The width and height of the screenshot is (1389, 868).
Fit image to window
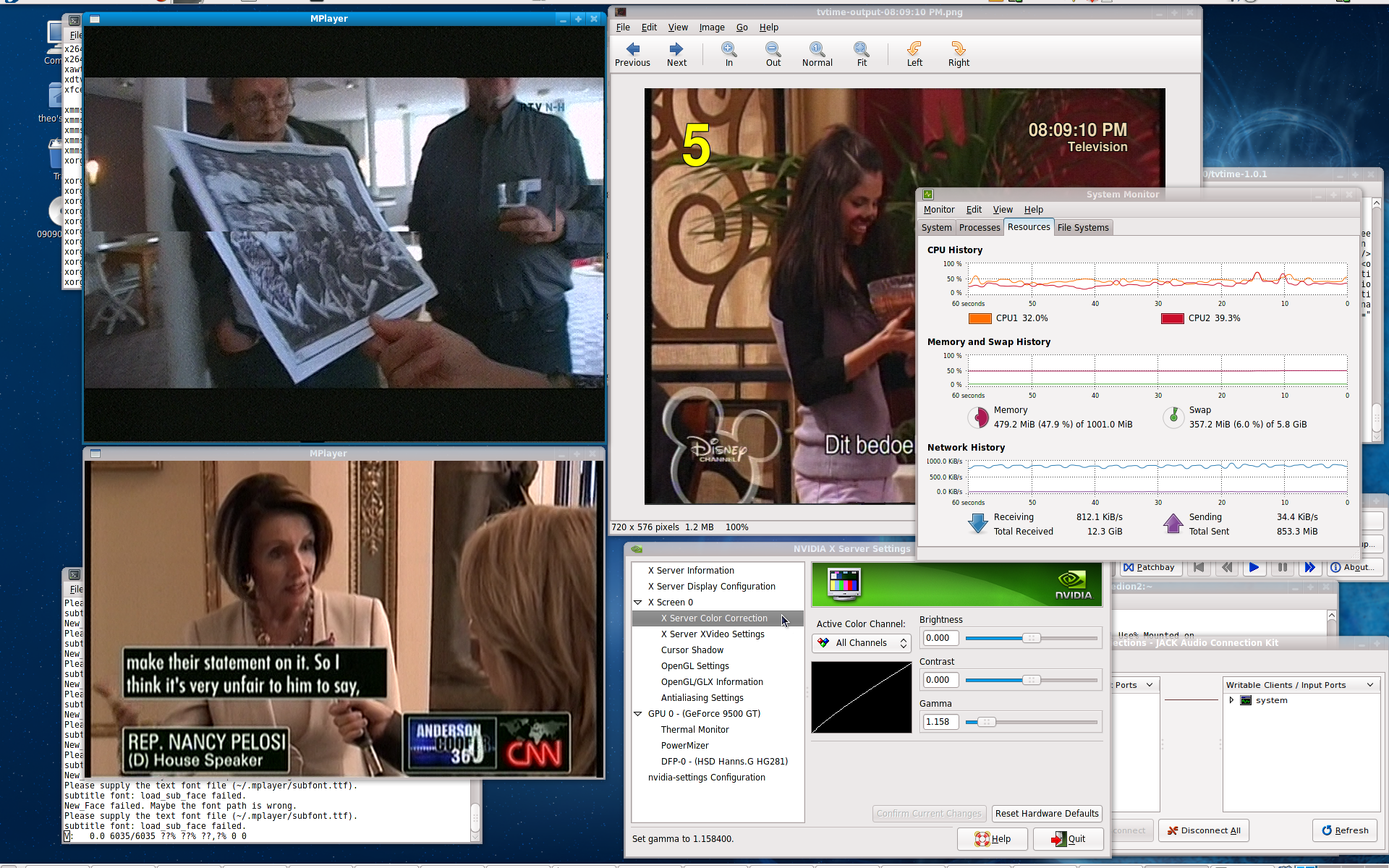pyautogui.click(x=861, y=54)
